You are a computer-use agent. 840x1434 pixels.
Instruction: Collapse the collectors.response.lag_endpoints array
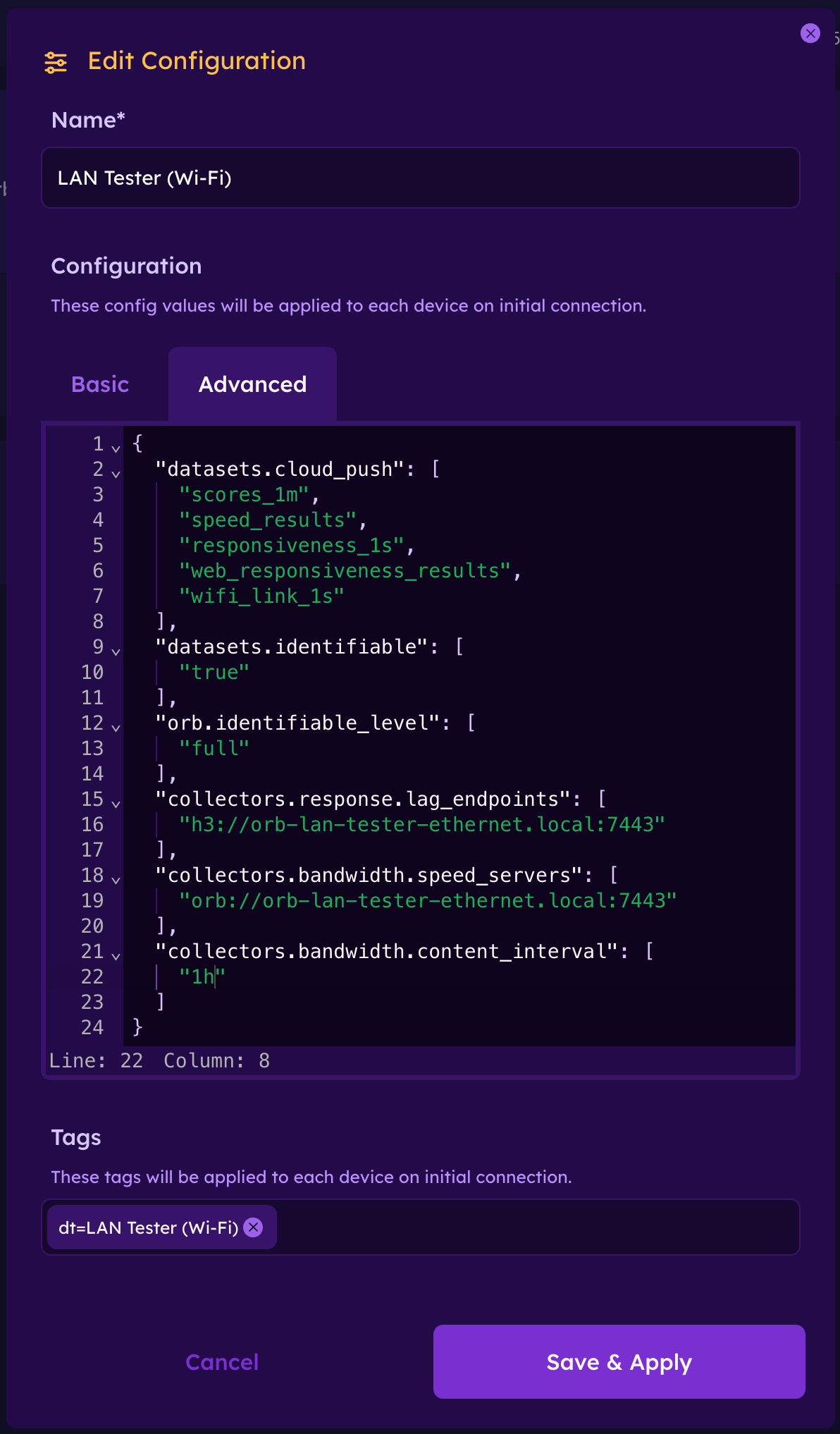coord(115,803)
